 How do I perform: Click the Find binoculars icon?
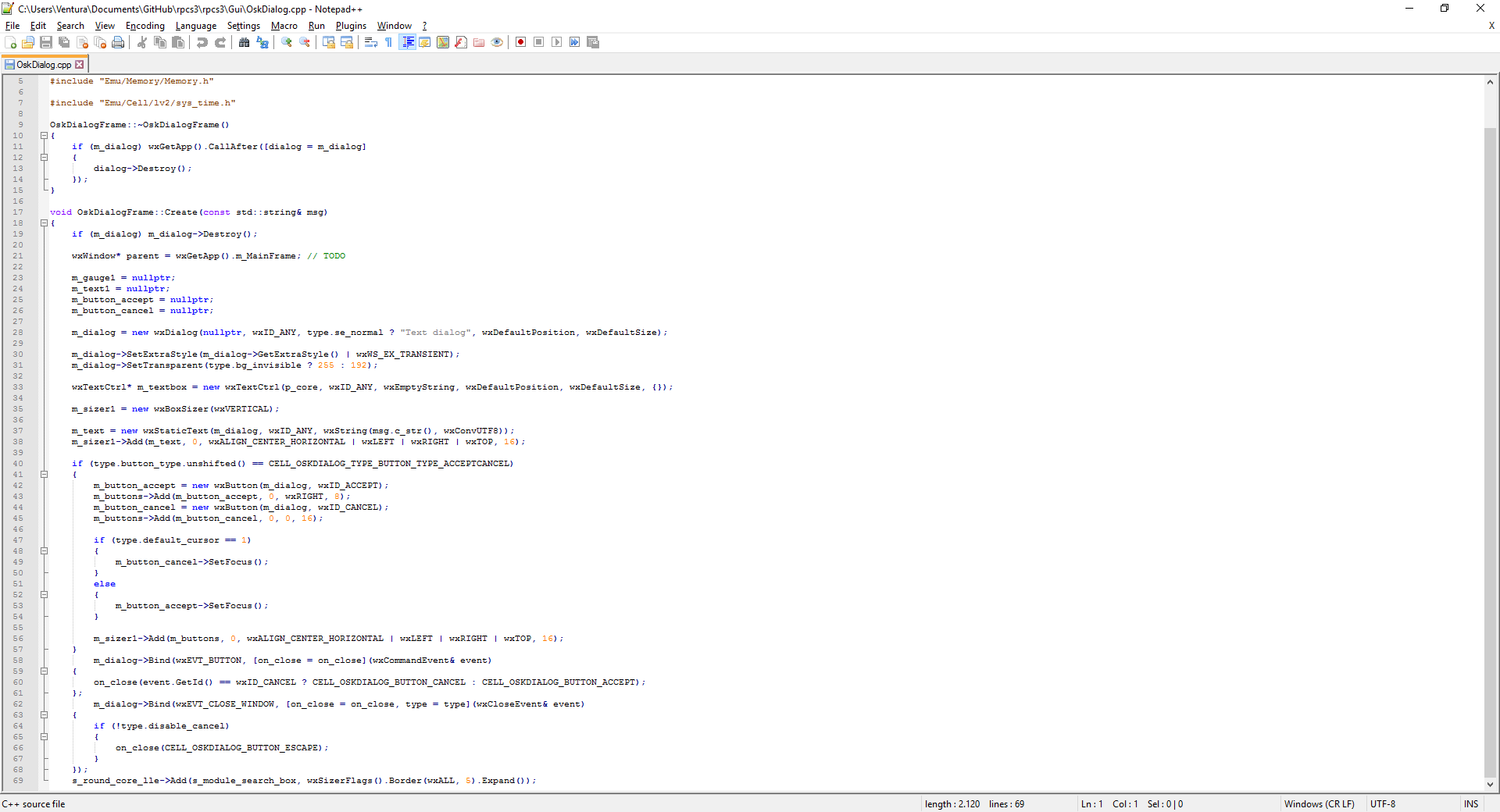click(x=245, y=42)
